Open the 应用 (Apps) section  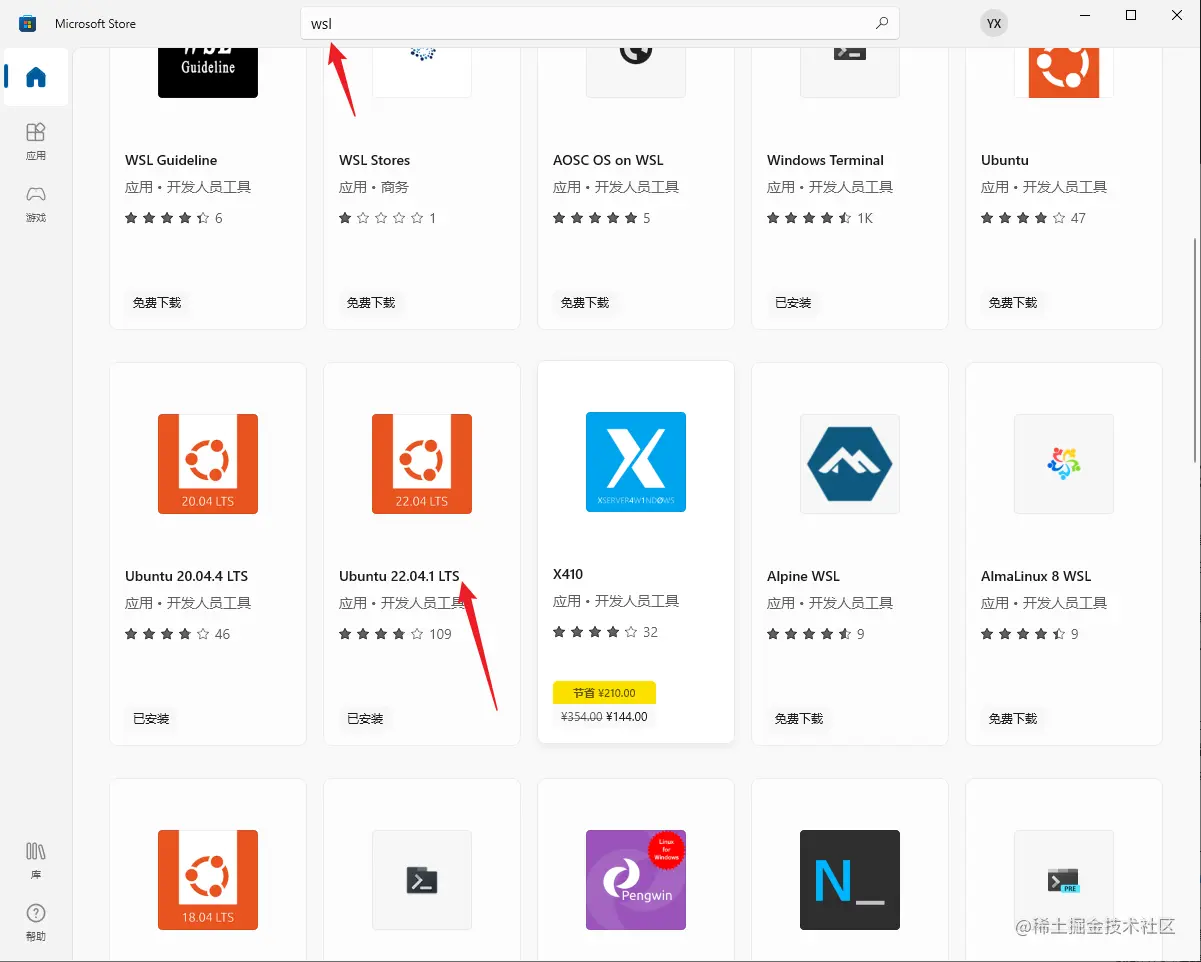[36, 141]
